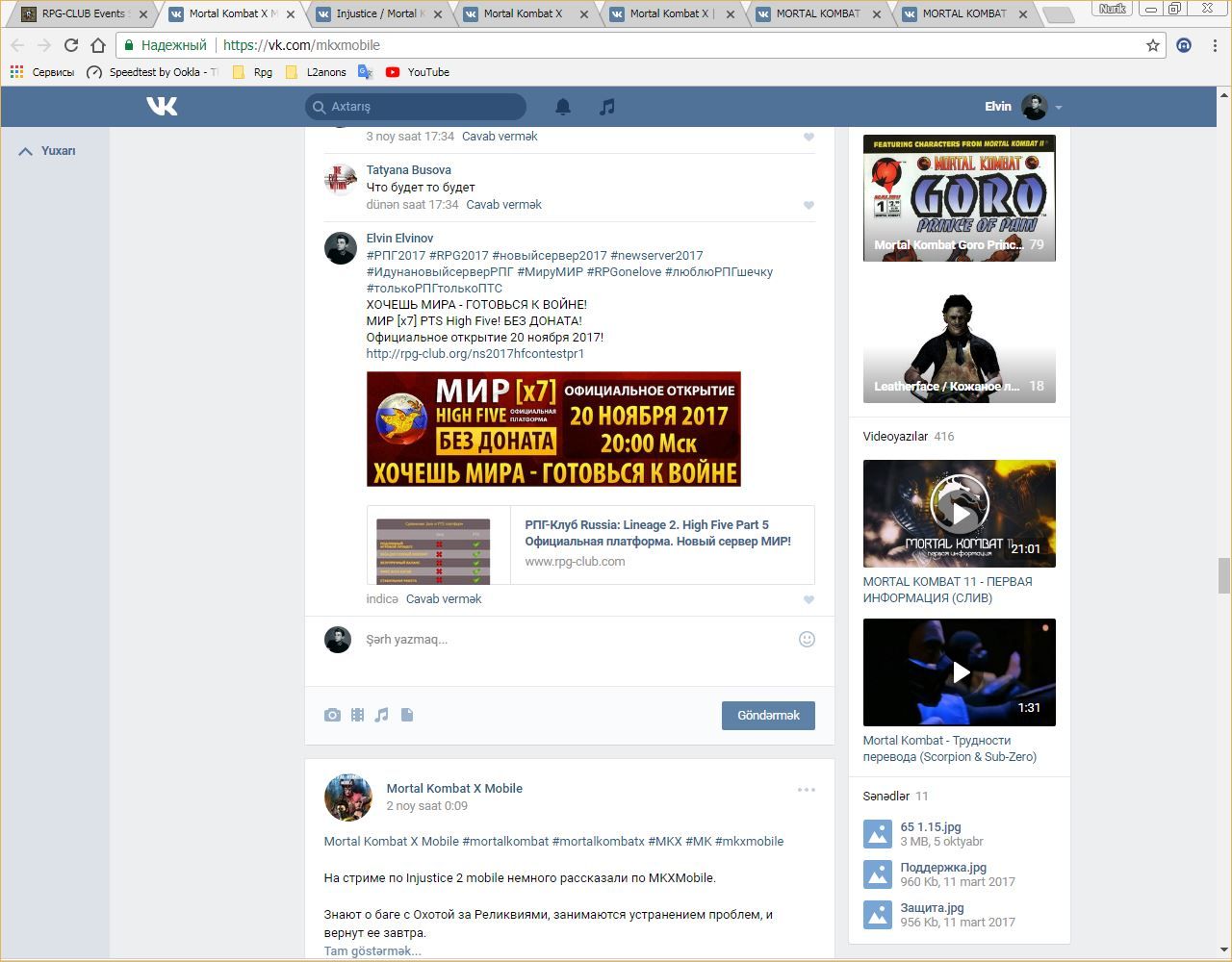The width and height of the screenshot is (1232, 962).
Task: Click the address bar URL vk.com/mkxmobile
Action: pos(301,45)
